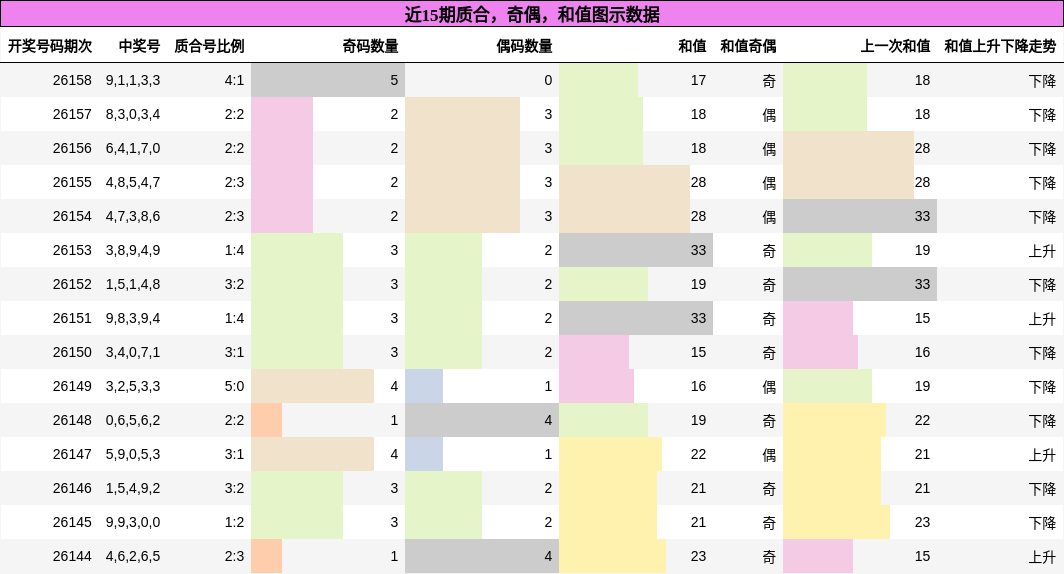Click the 奇码数量 column header
The image size is (1064, 574).
[x=370, y=46]
